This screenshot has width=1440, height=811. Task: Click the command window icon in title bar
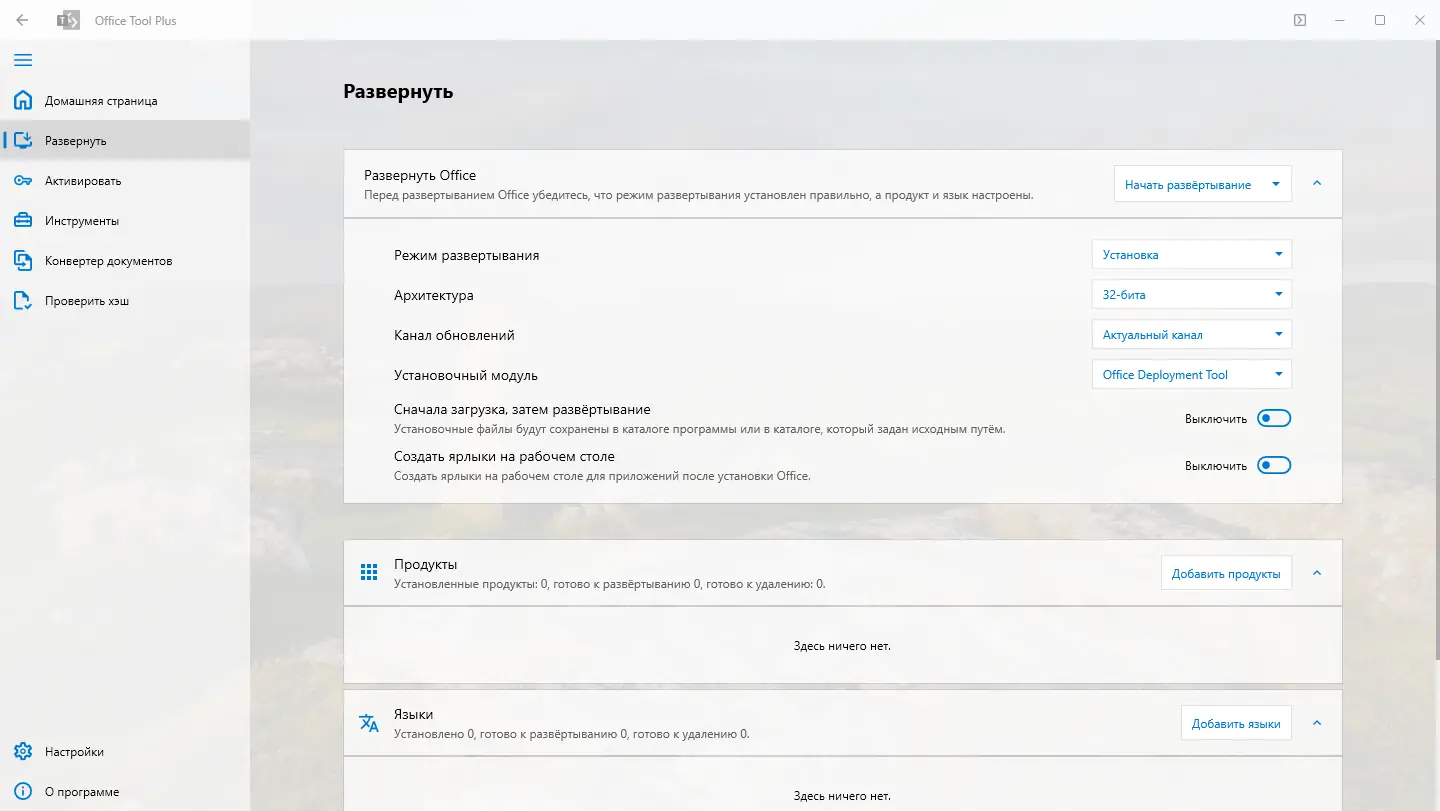[1299, 20]
